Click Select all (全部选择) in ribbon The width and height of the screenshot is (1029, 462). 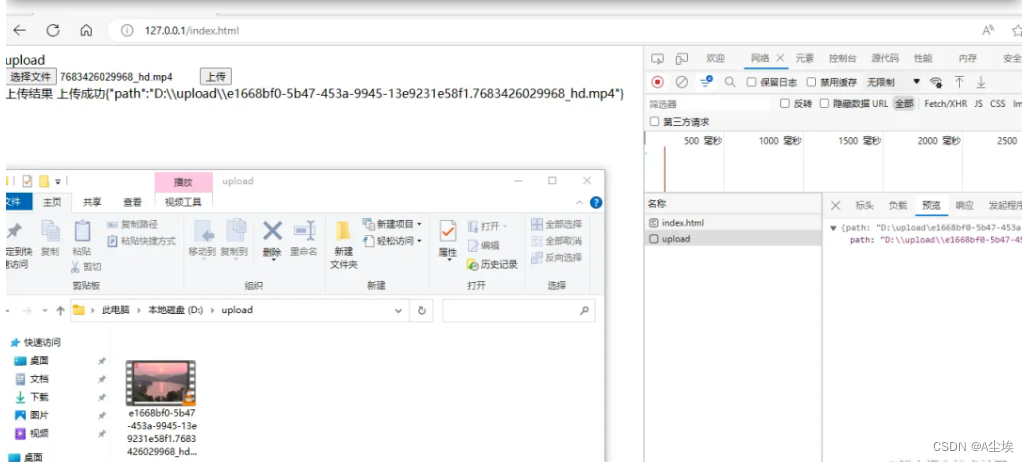(x=556, y=224)
